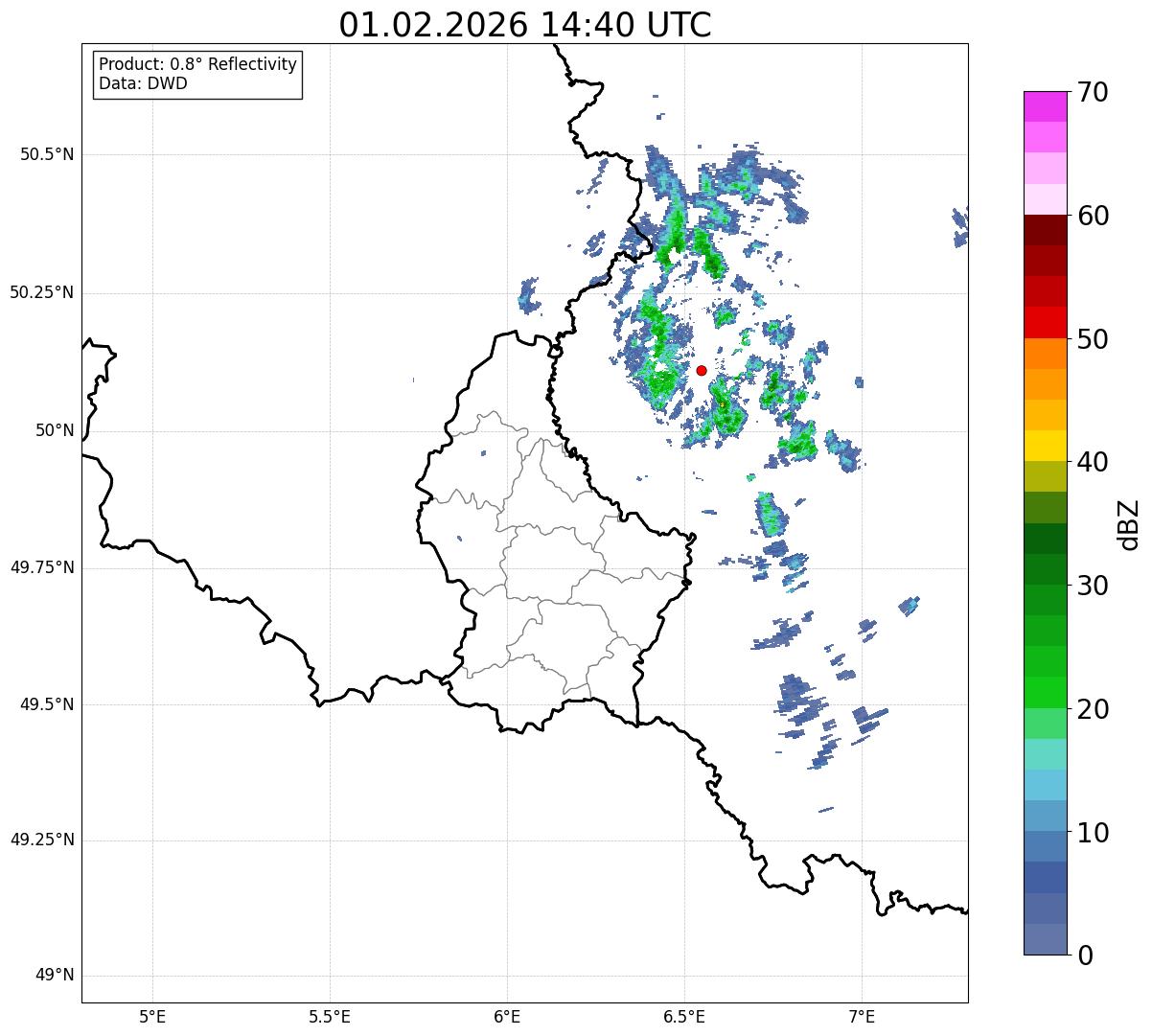1152x1036 pixels.
Task: Click the 20 colorbar tick value
Action: (1093, 709)
